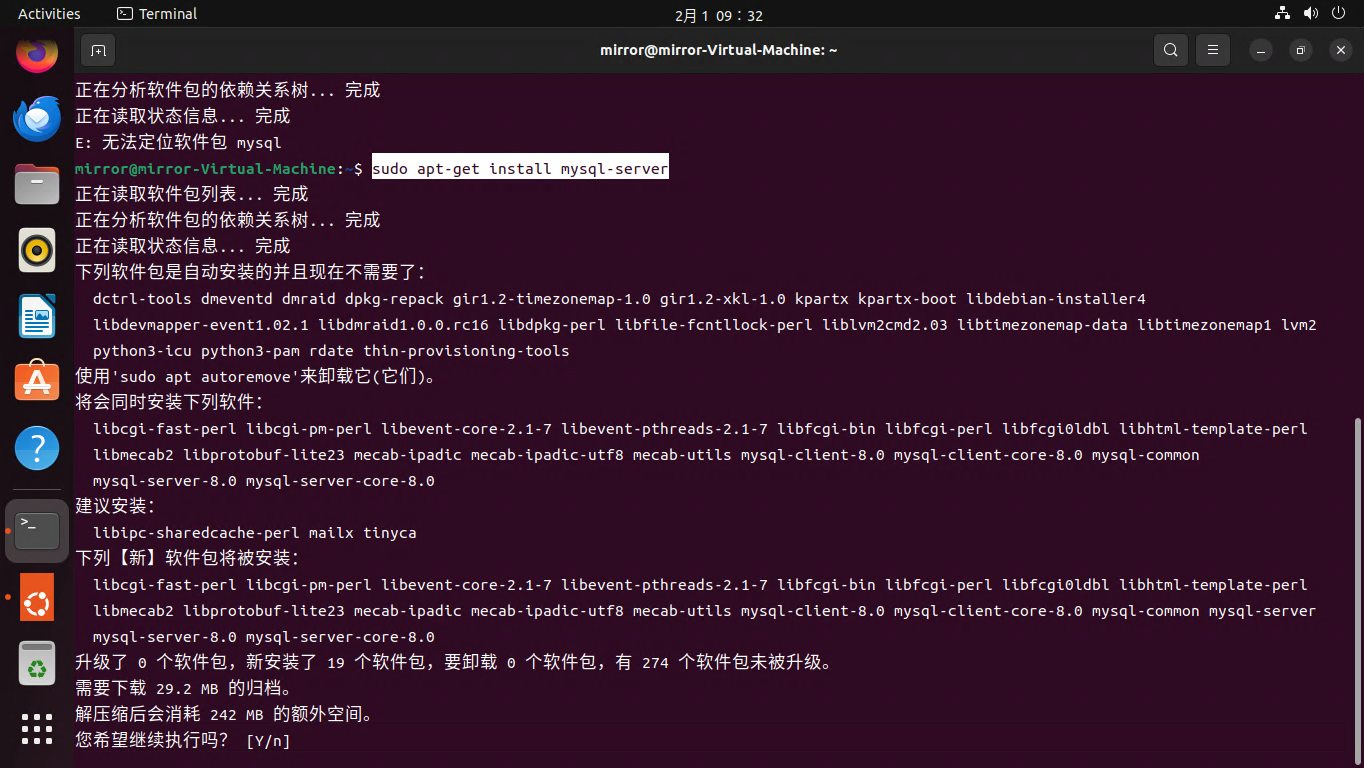The image size is (1364, 768).
Task: Search in the terminal with magnifier icon
Action: pyautogui.click(x=1170, y=50)
